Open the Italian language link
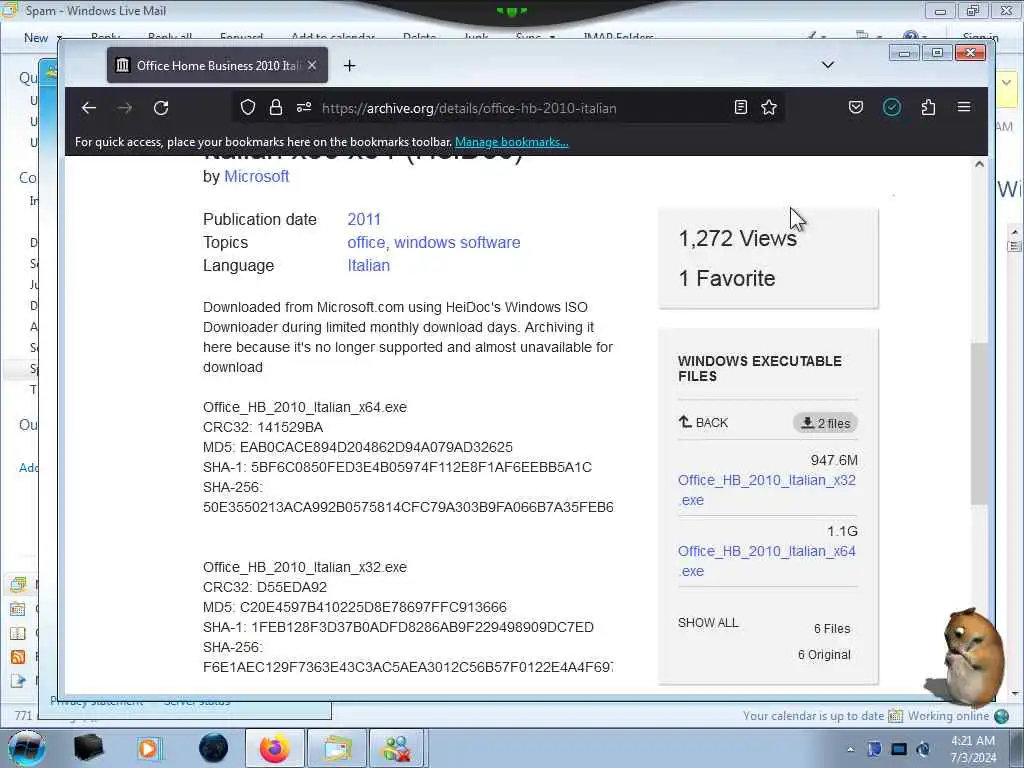This screenshot has width=1024, height=768. click(x=368, y=265)
